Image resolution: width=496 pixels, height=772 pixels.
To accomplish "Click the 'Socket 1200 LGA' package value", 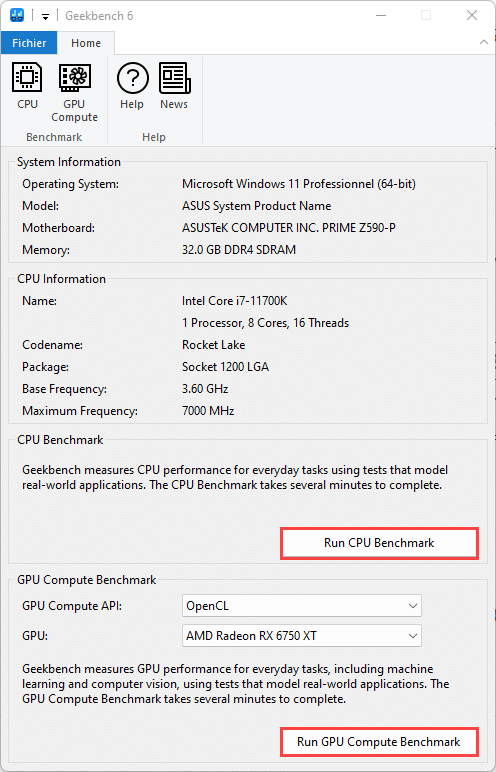I will pos(226,367).
